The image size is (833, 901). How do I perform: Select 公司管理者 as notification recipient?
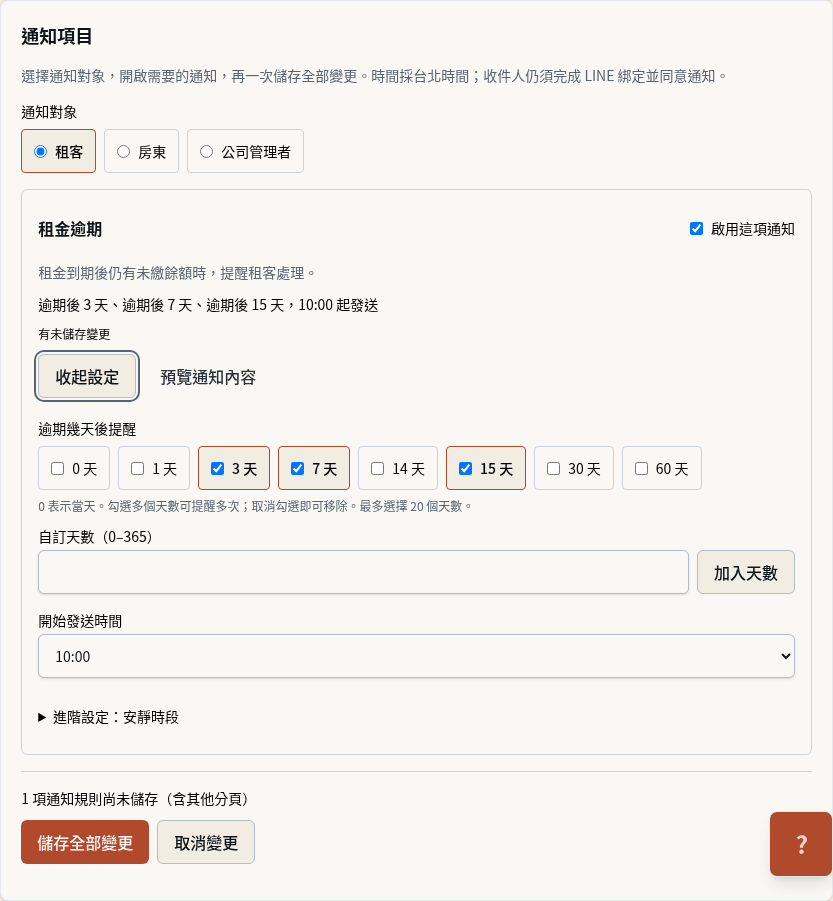tap(245, 152)
